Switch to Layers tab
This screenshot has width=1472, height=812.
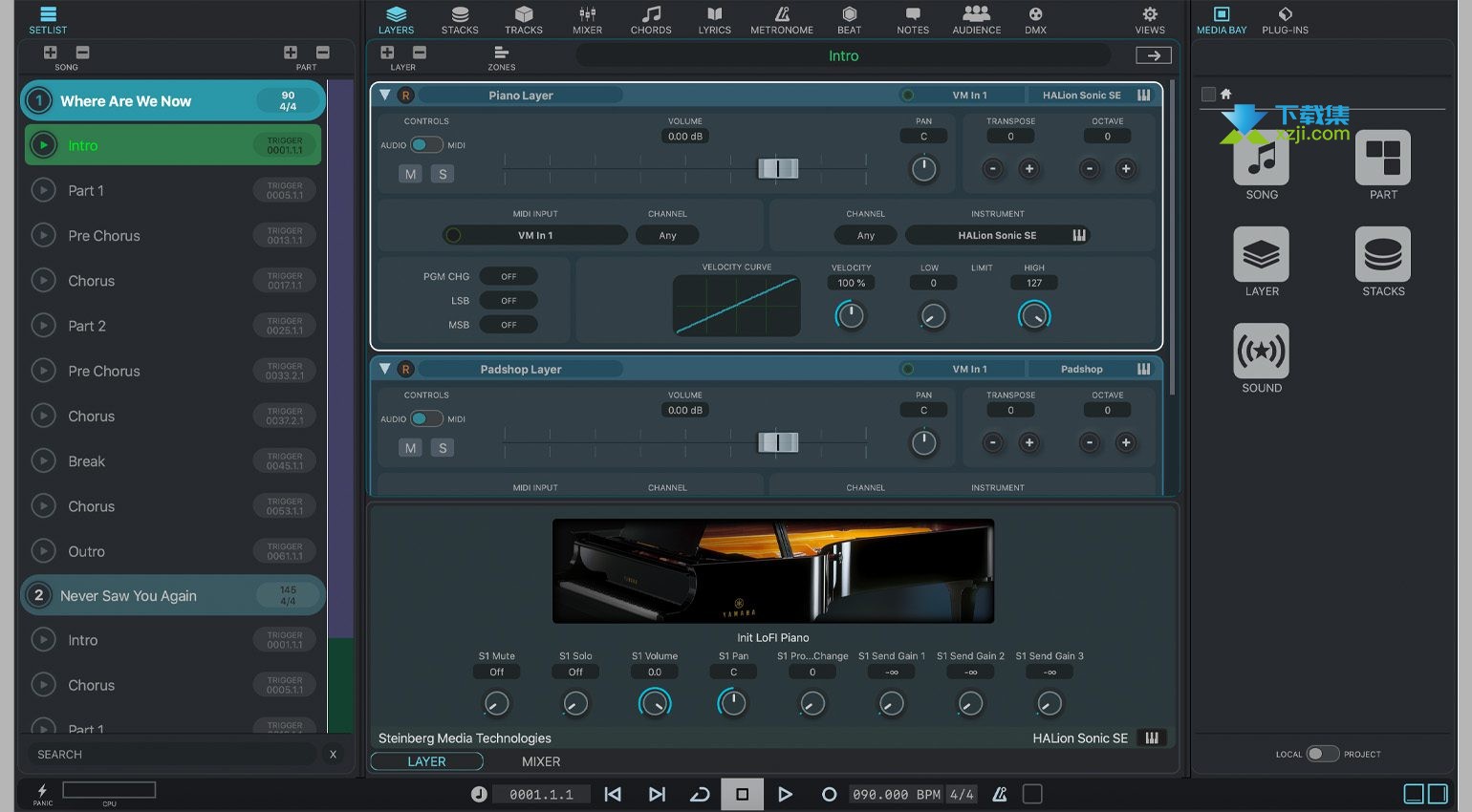click(396, 20)
